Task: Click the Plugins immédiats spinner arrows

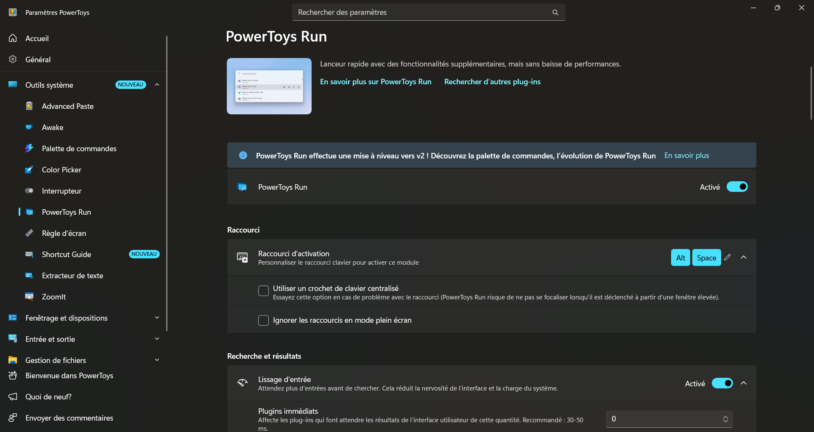Action: point(725,419)
